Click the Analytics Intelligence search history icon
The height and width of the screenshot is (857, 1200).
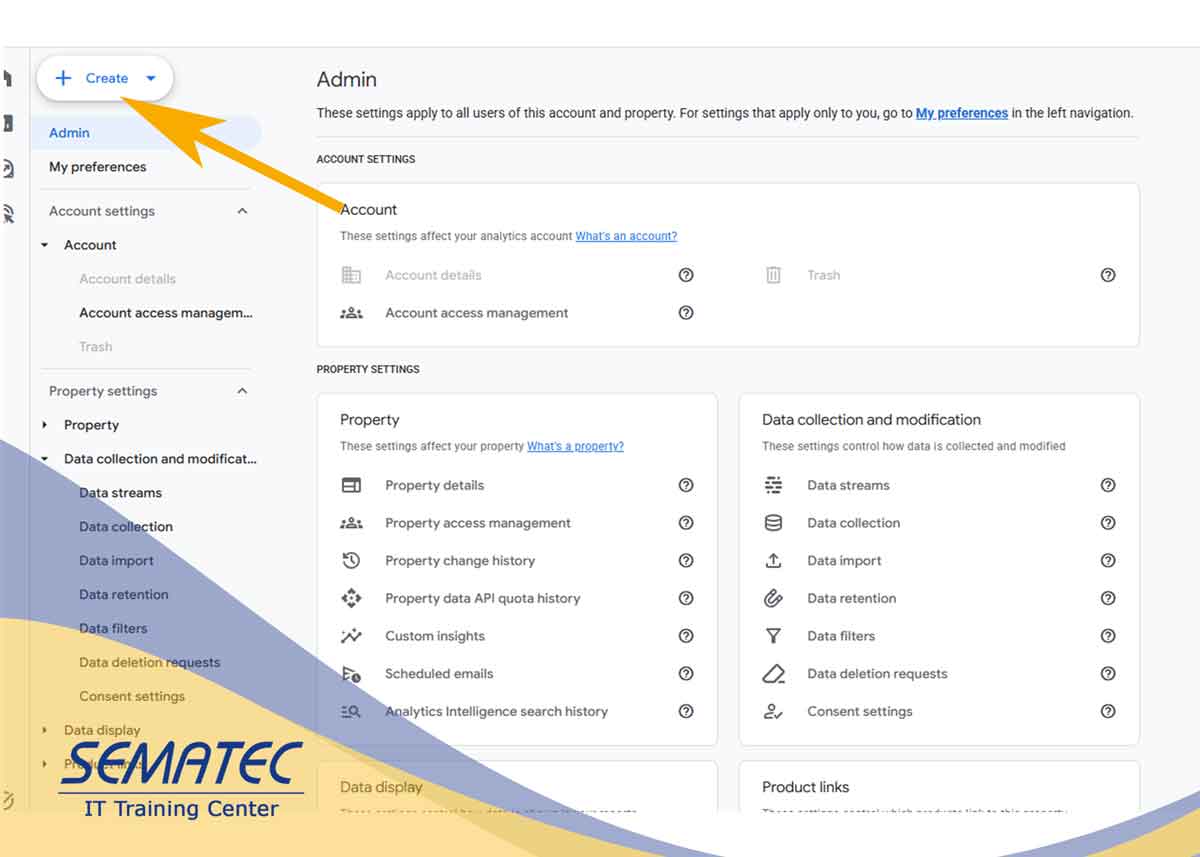pyautogui.click(x=351, y=712)
